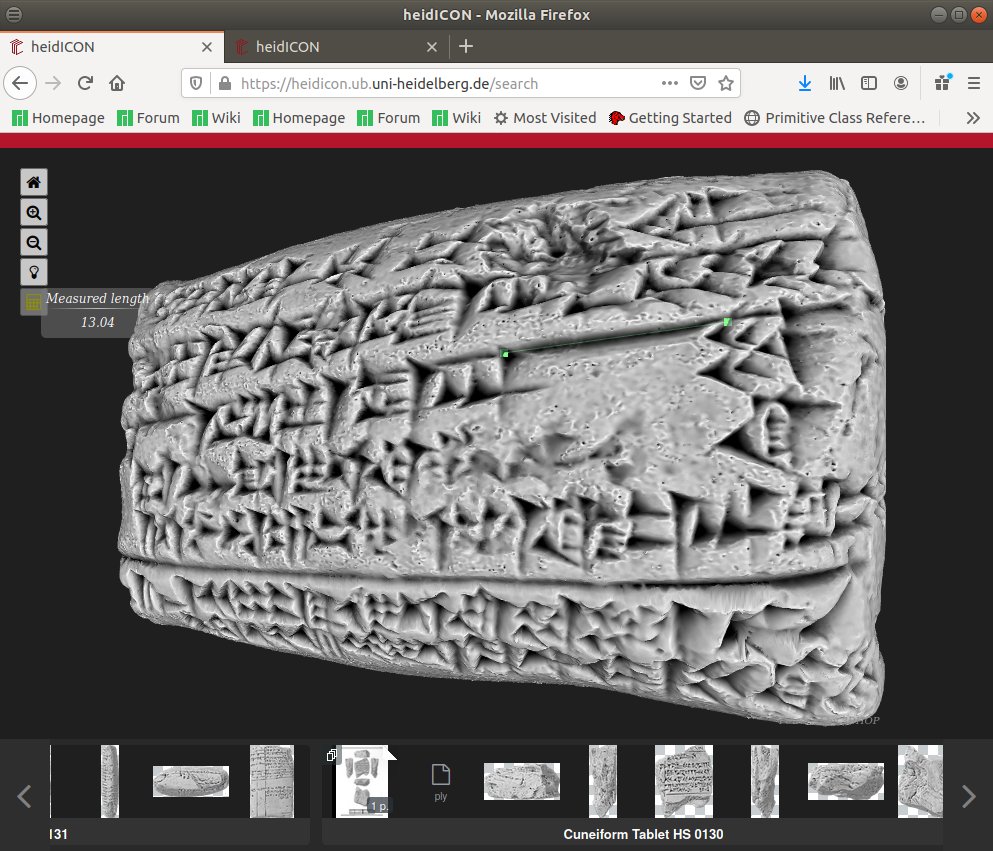993x851 pixels.
Task: Open tracking protection shield info
Action: point(196,83)
